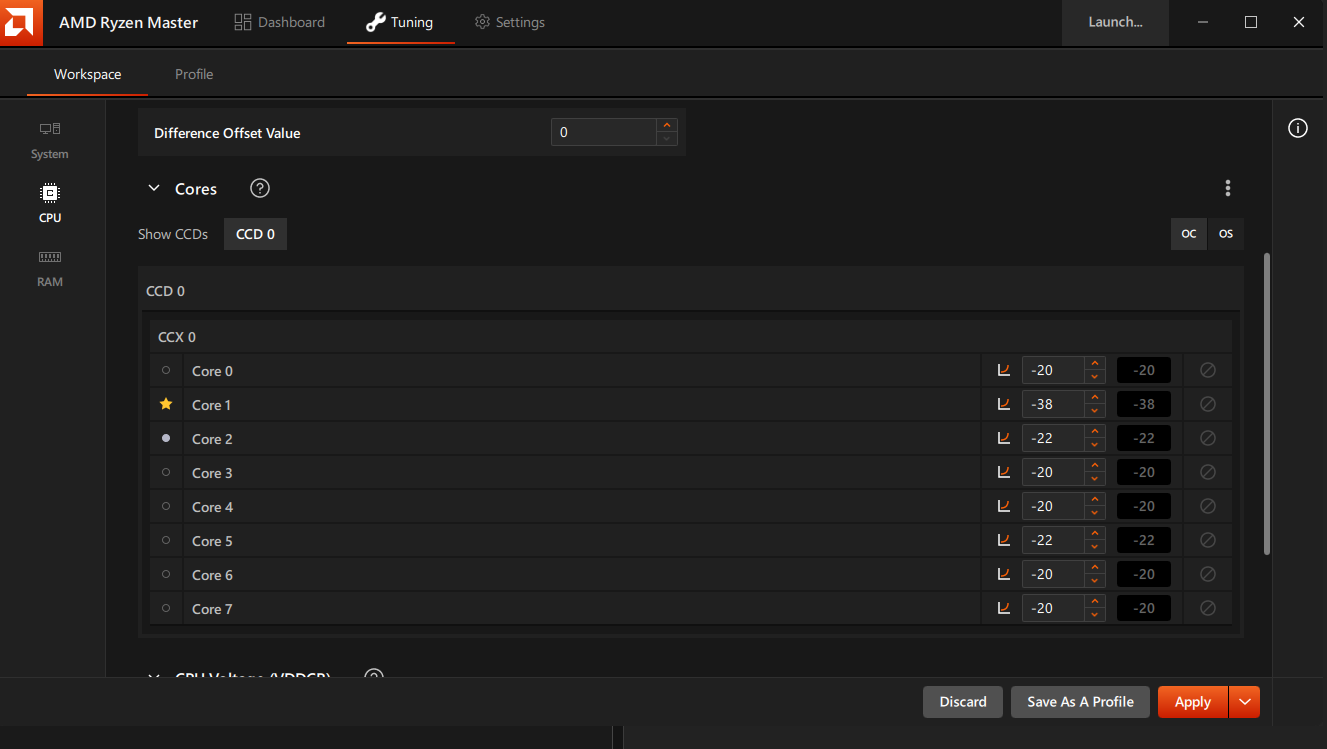The width and height of the screenshot is (1327, 749).
Task: Click the Core 6 offset field showing -20
Action: pos(1053,574)
